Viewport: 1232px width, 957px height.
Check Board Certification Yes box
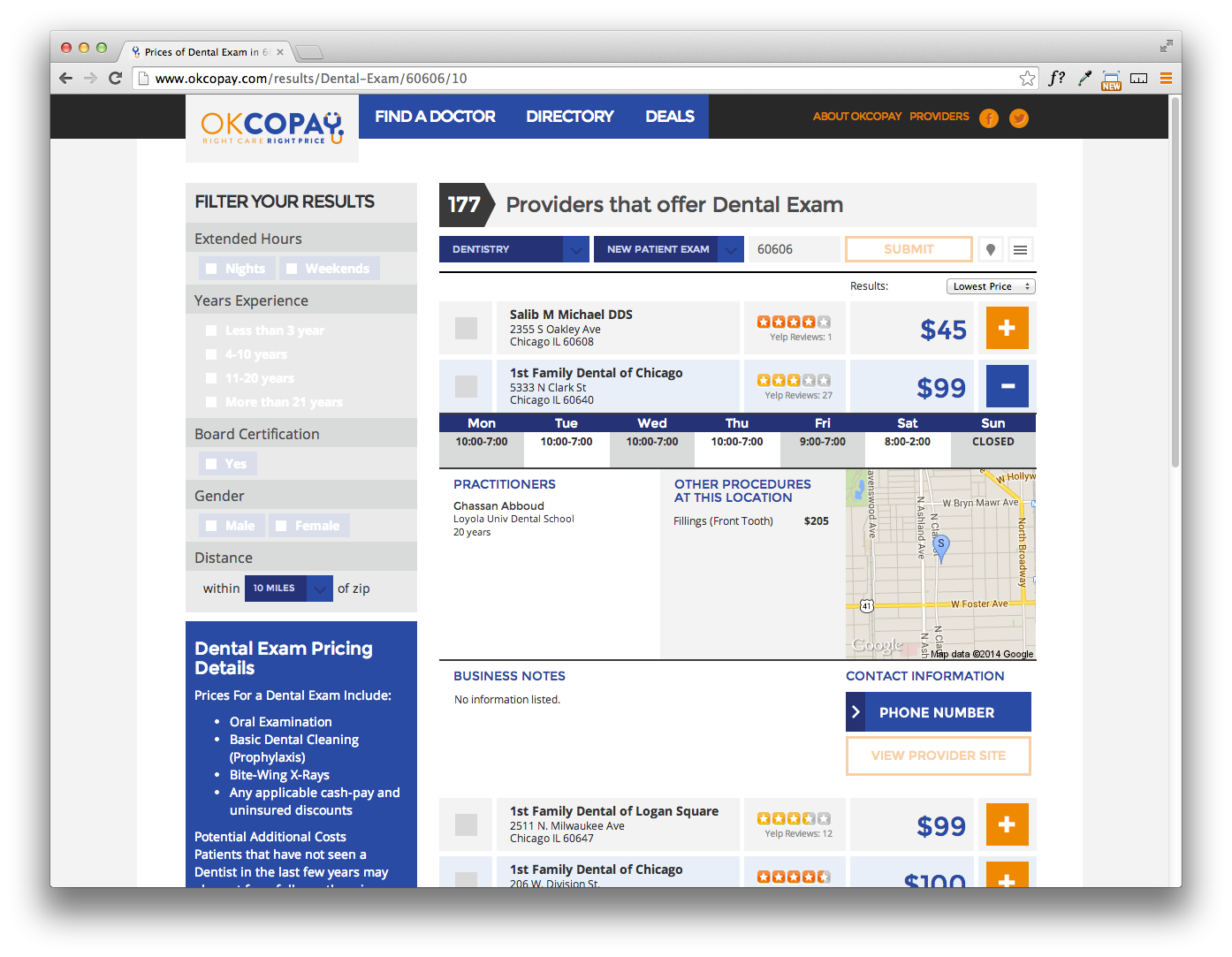point(211,464)
